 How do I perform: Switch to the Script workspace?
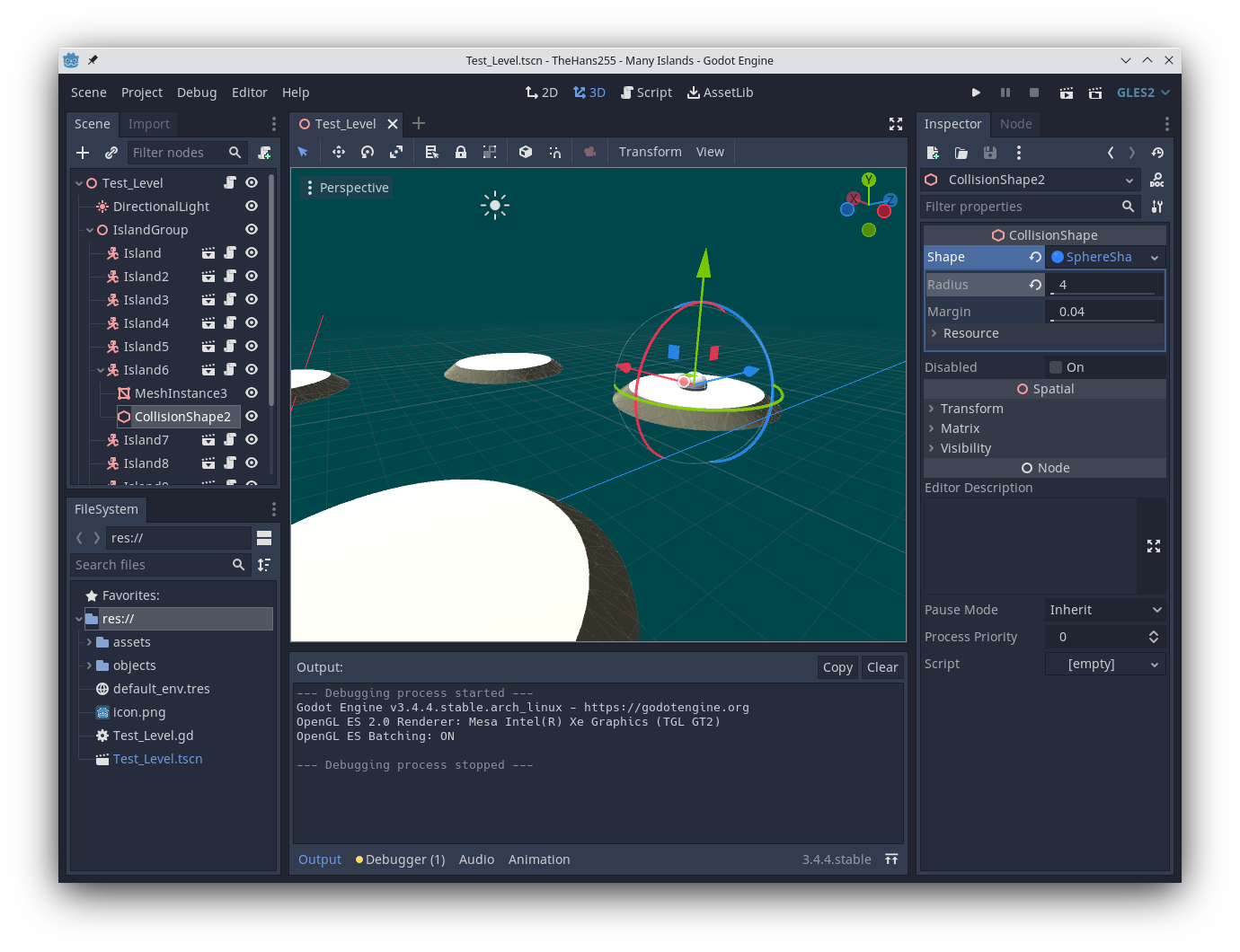pos(646,93)
